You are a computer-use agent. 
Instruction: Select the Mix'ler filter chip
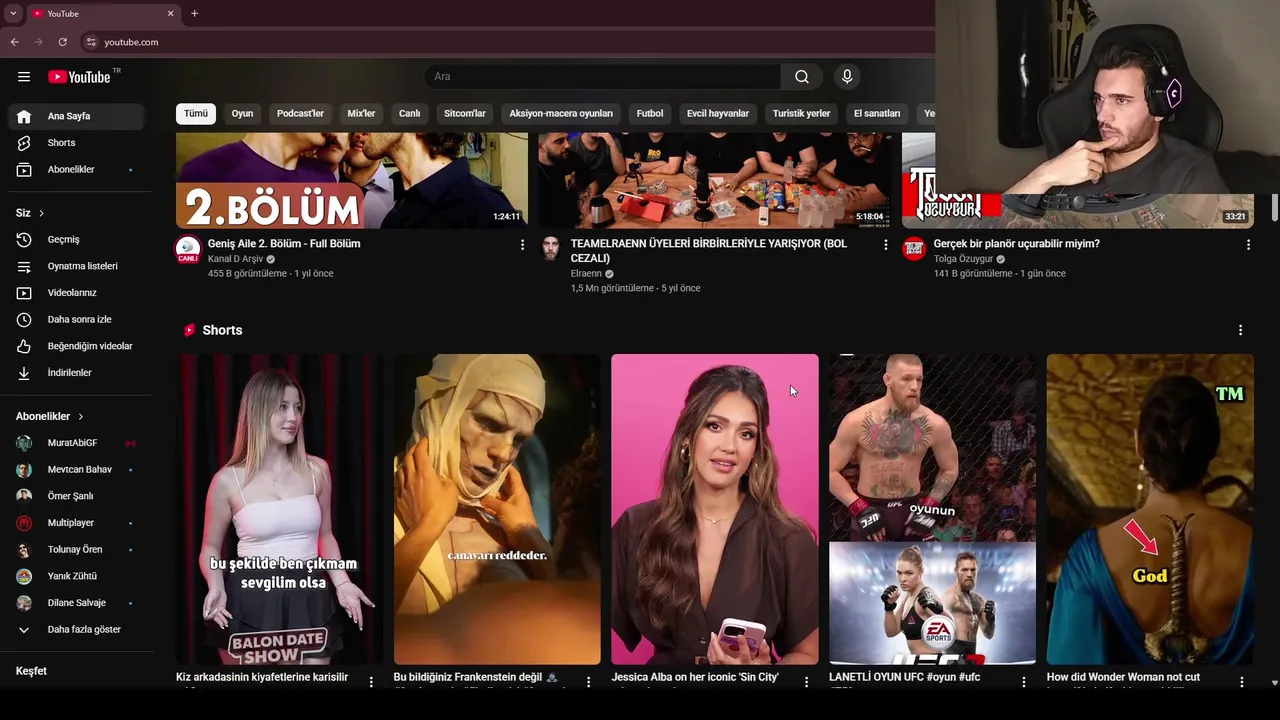(x=361, y=114)
